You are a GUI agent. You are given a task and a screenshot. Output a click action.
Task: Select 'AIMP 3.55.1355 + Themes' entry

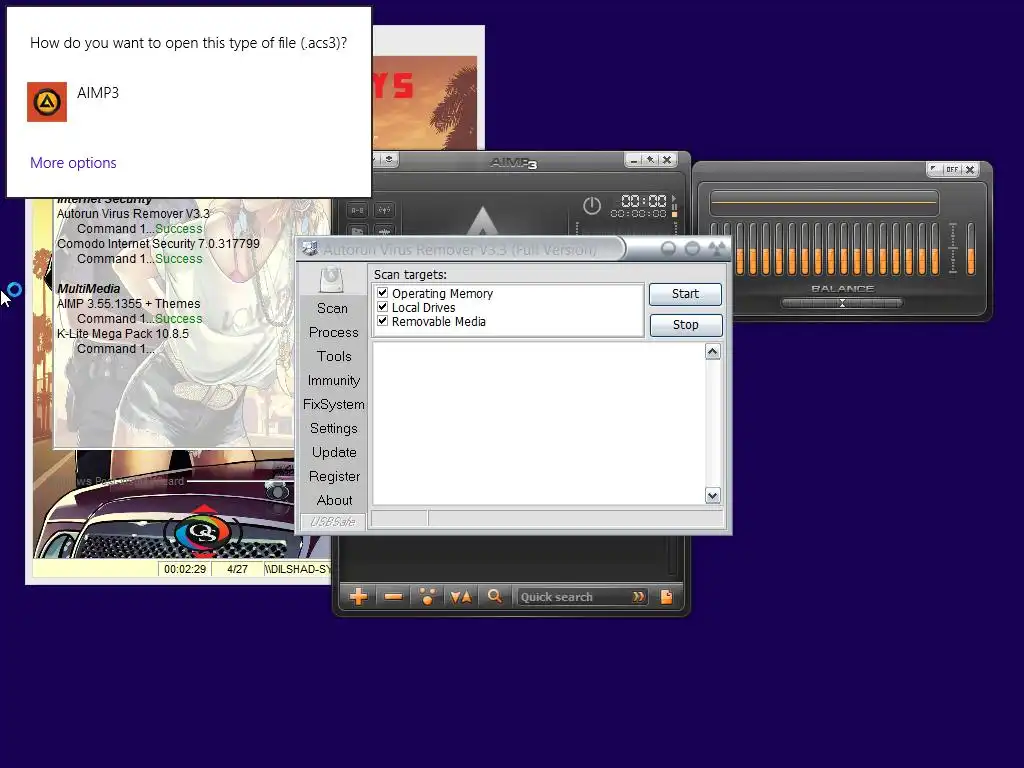click(x=129, y=304)
